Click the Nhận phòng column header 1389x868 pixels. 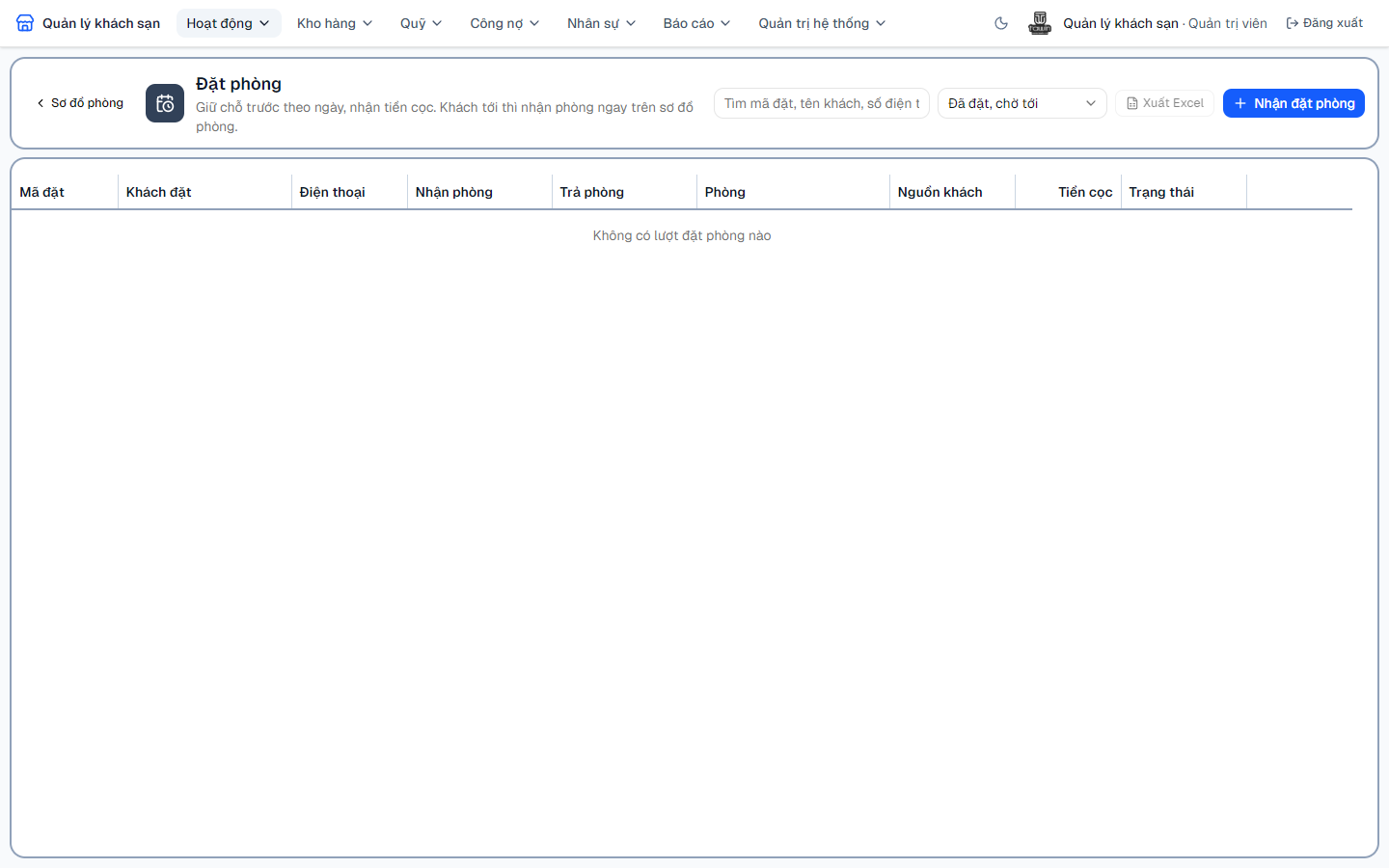pos(479,192)
